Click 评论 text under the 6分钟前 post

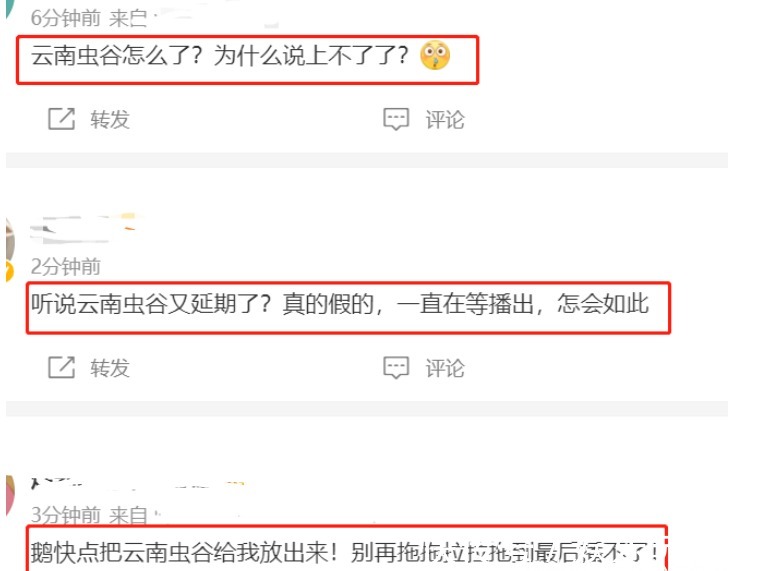point(445,120)
